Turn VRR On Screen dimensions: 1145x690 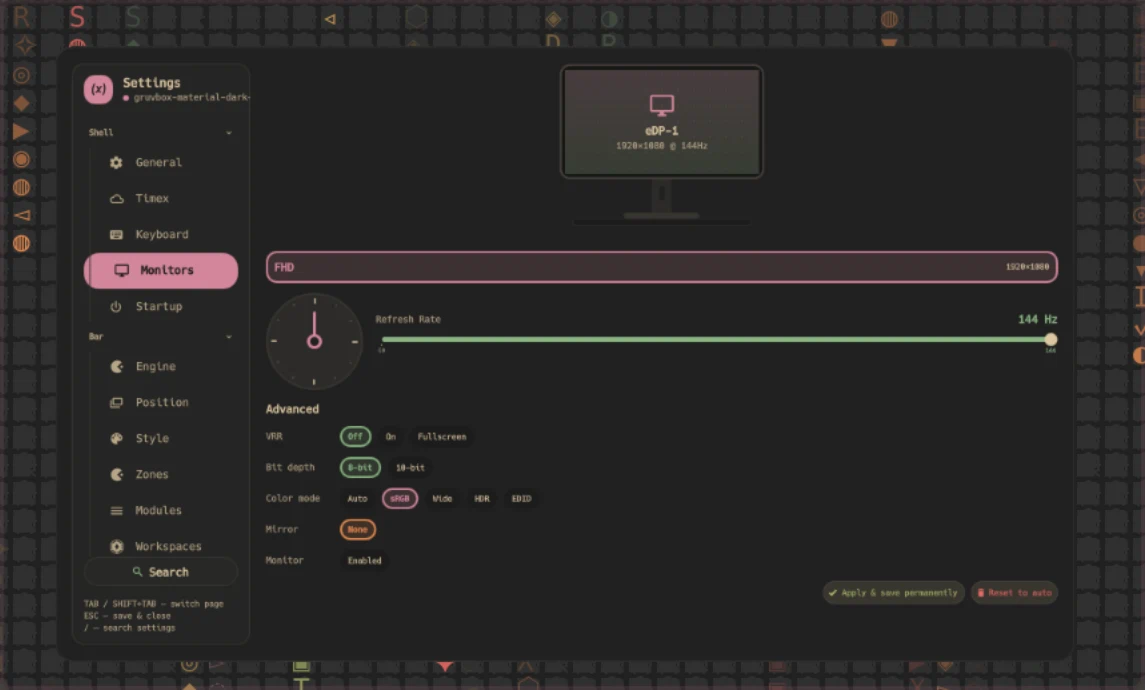[x=391, y=437]
